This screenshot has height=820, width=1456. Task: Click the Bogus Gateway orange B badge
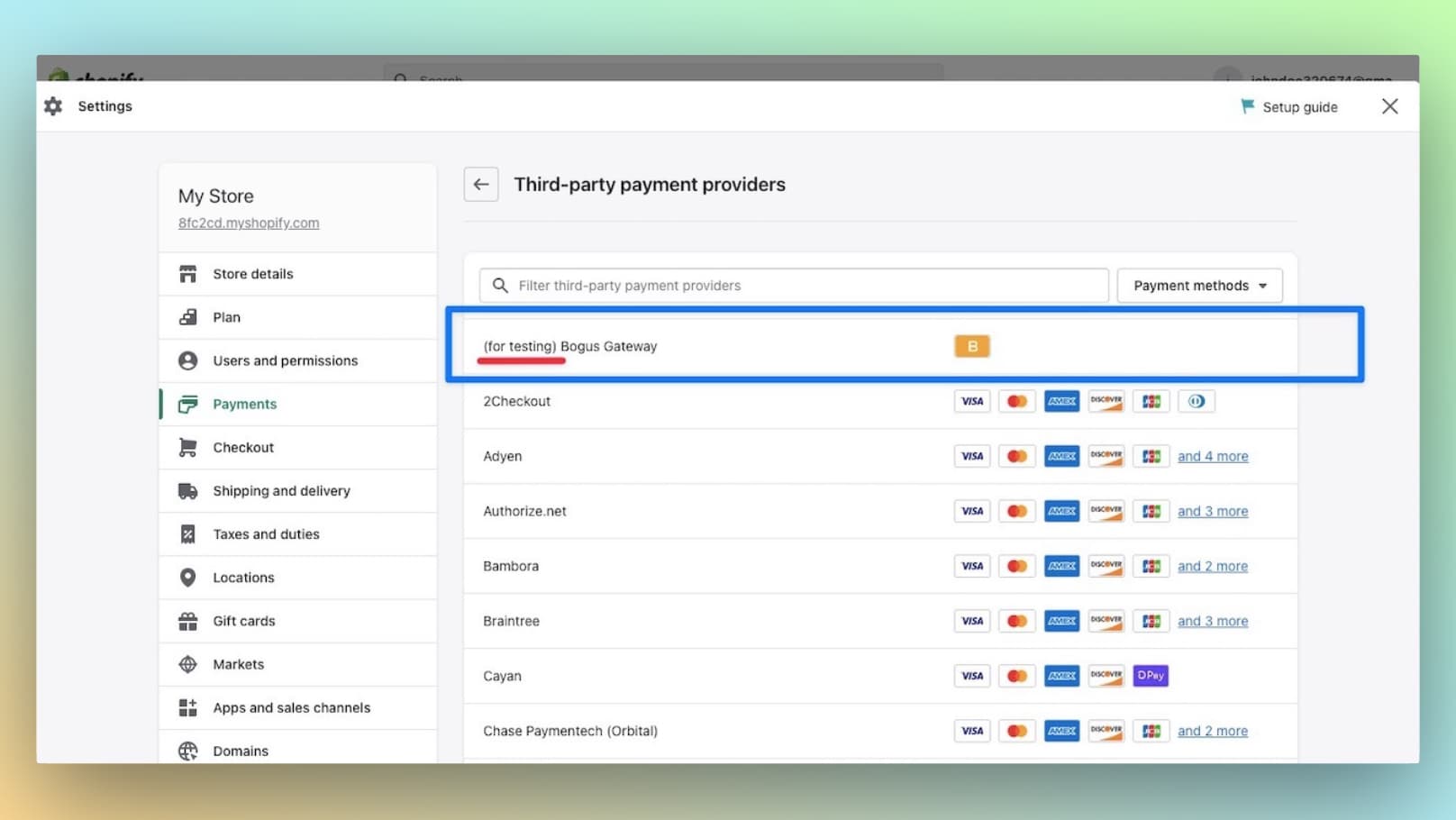pos(972,346)
